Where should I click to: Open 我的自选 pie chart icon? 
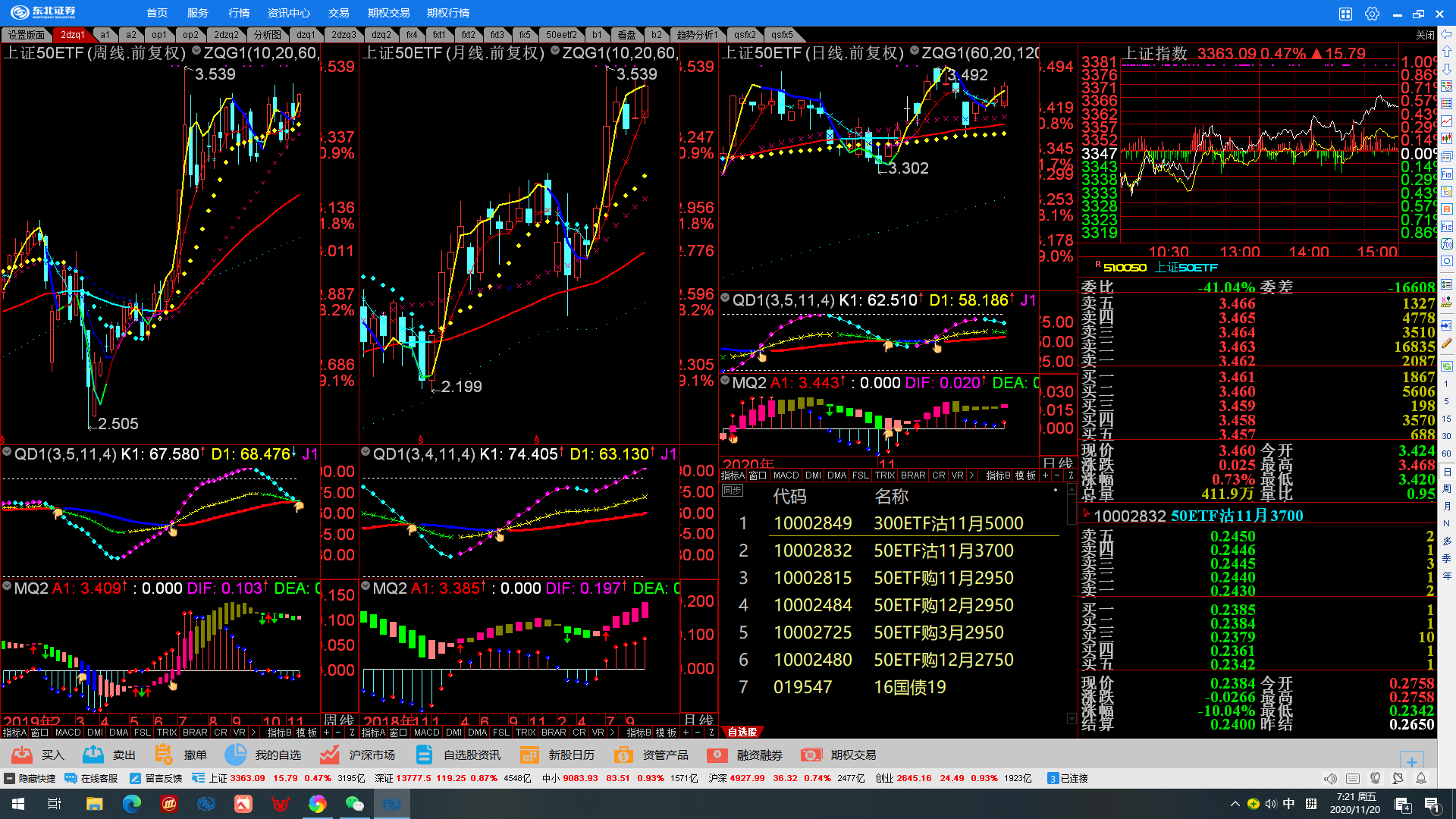(x=236, y=755)
